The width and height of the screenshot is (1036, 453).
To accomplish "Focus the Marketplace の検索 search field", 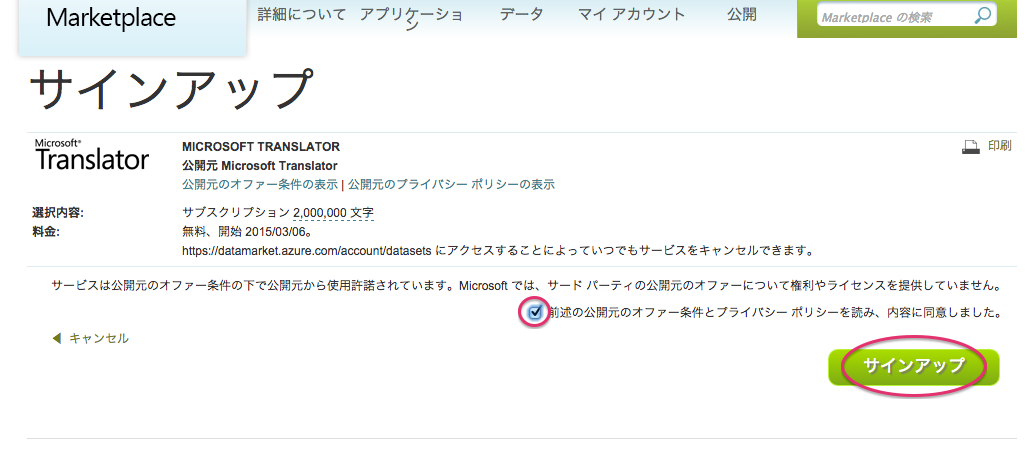I will 895,17.
